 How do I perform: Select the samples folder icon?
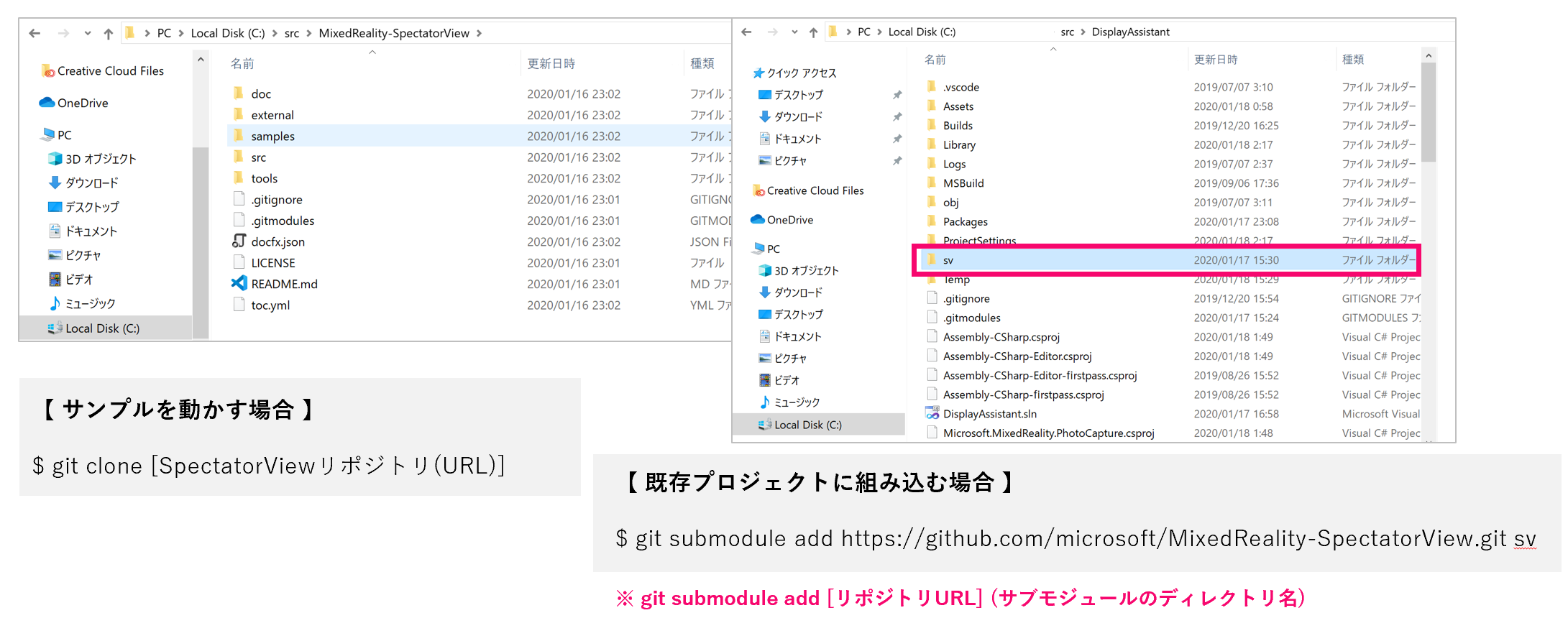point(239,136)
